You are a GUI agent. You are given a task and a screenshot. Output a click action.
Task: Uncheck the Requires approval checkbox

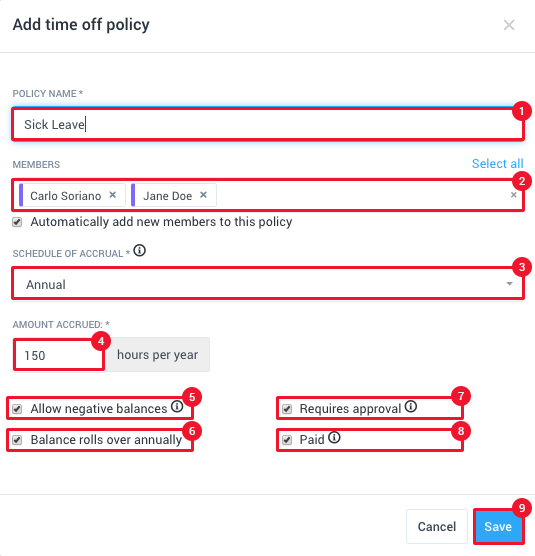pyautogui.click(x=287, y=409)
